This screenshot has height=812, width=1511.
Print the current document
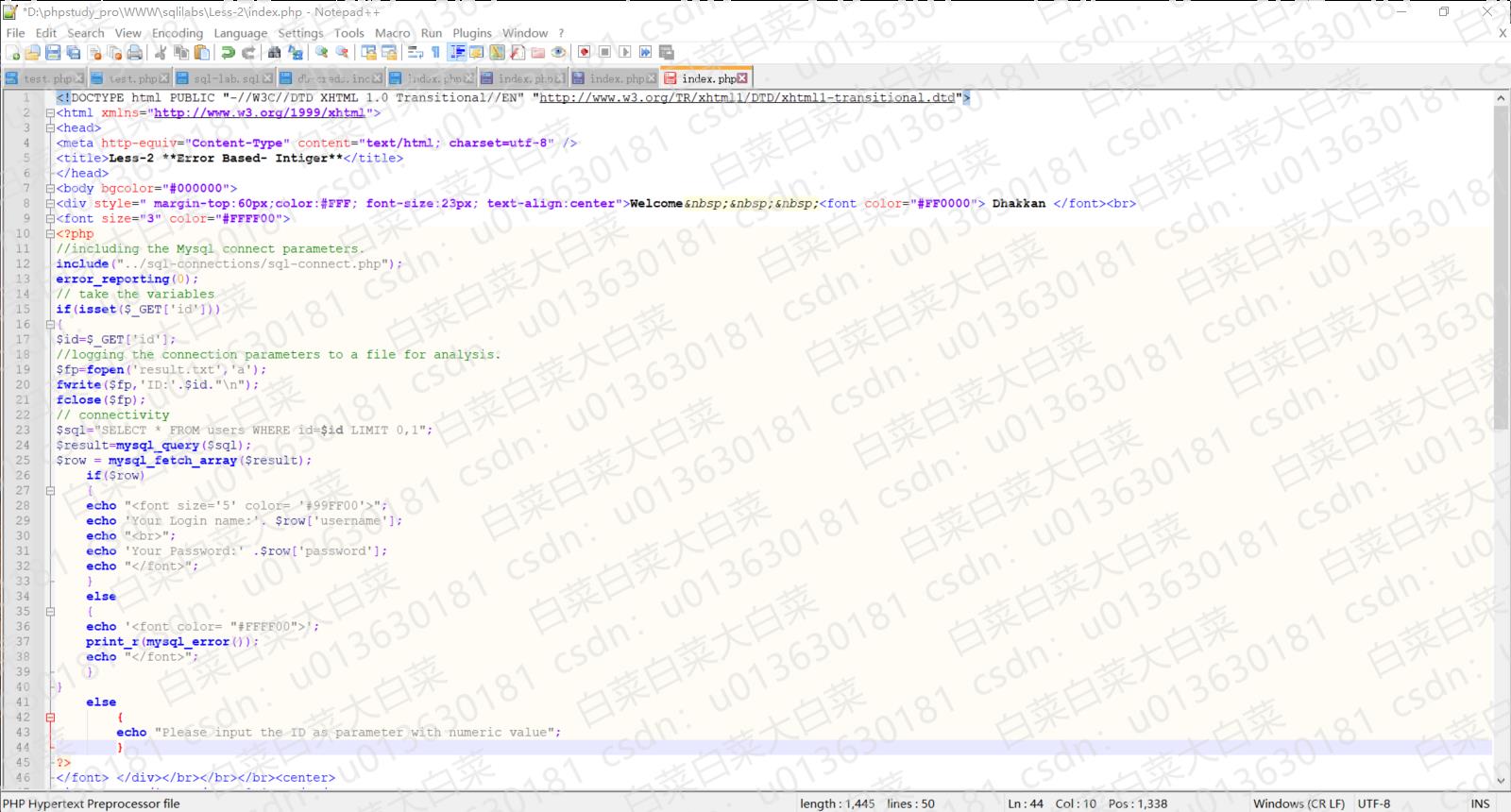pyautogui.click(x=134, y=52)
